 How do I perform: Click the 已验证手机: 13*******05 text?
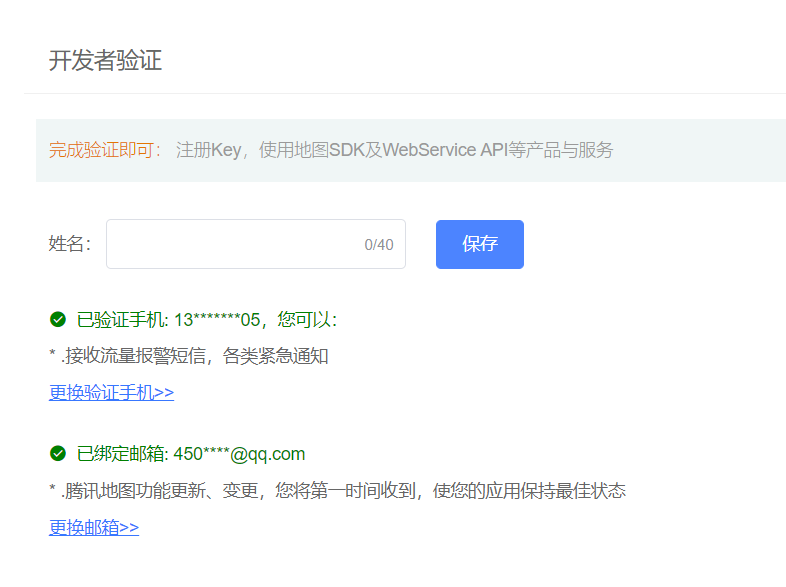(207, 319)
